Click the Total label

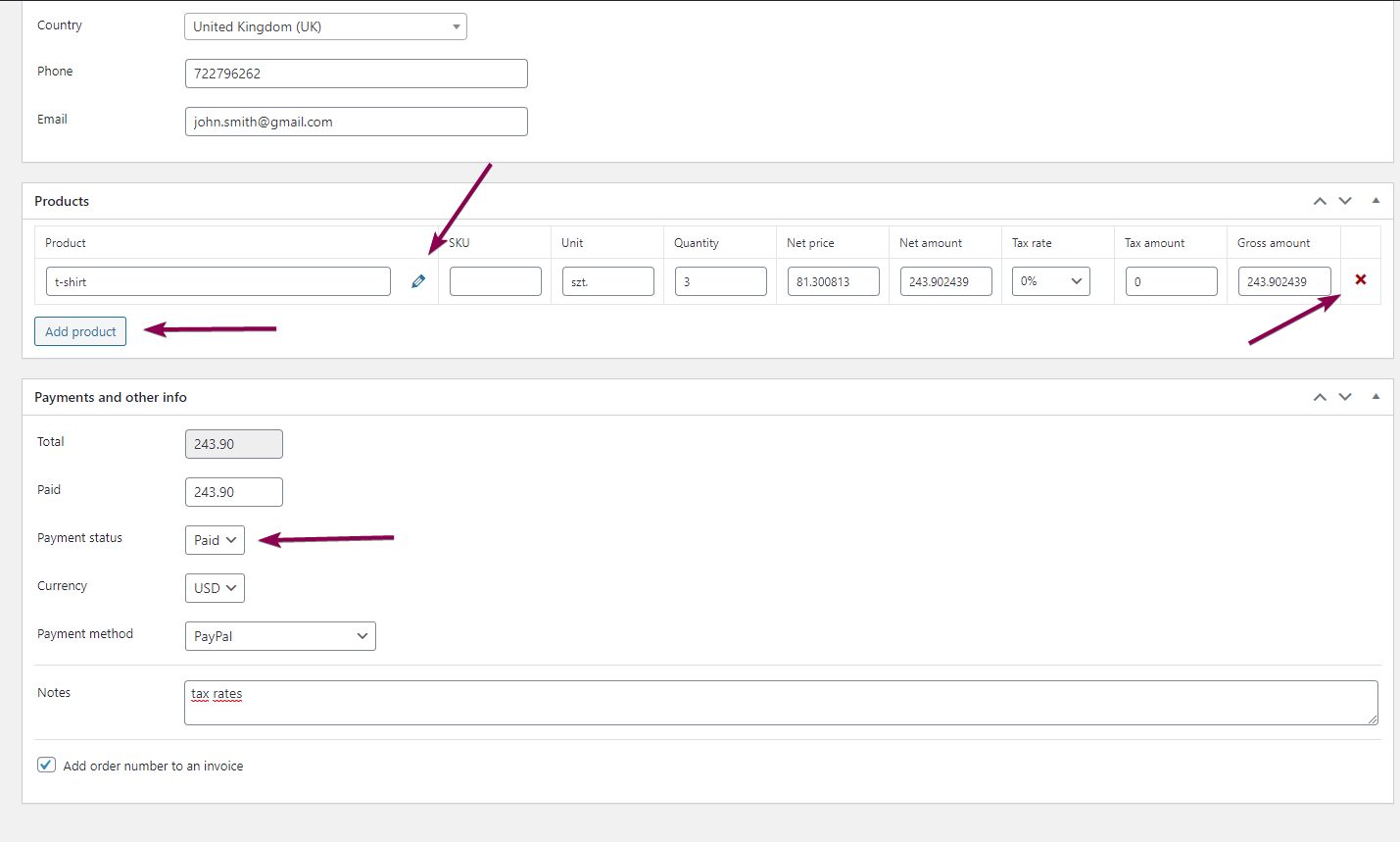tap(51, 442)
